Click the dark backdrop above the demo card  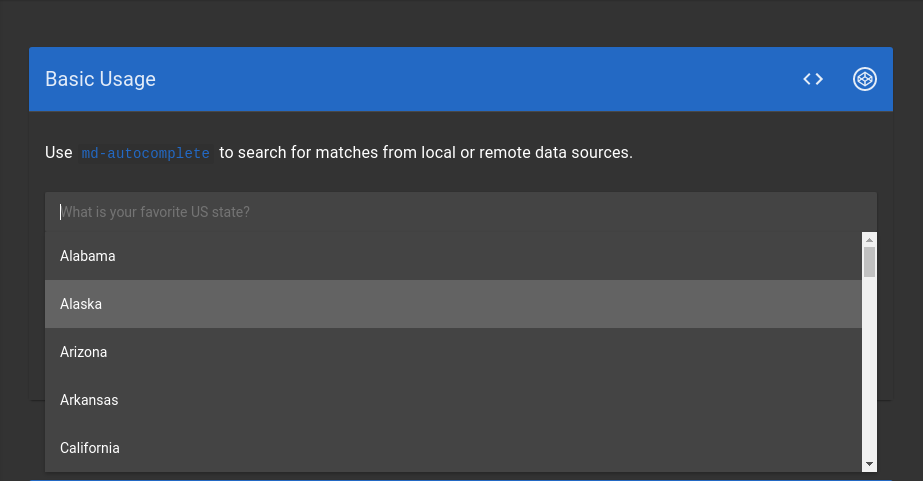point(462,24)
